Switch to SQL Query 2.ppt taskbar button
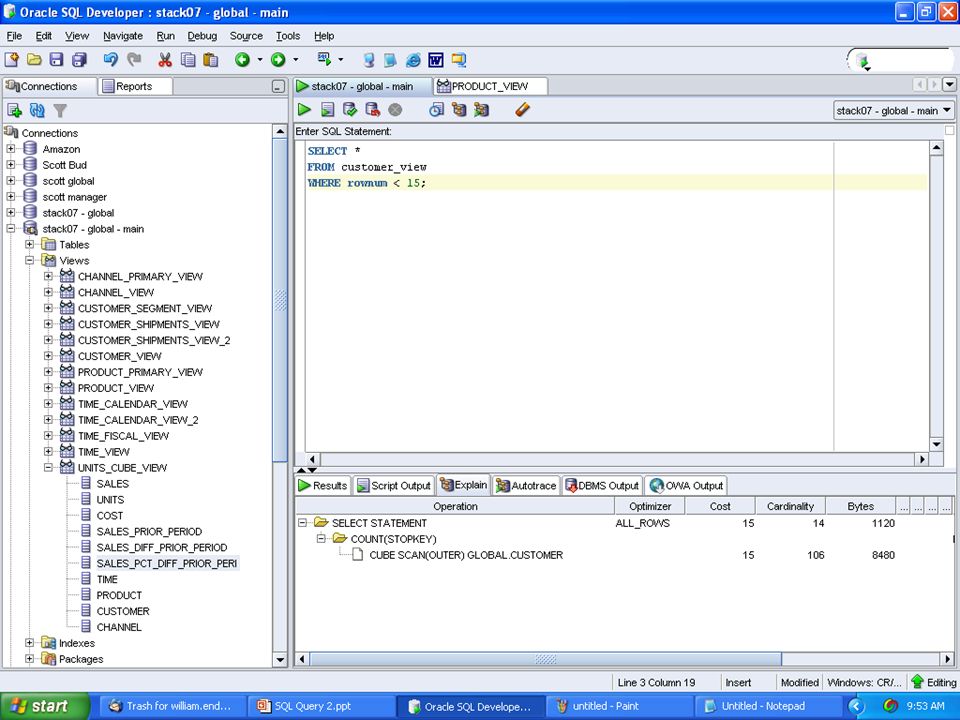 [x=320, y=706]
